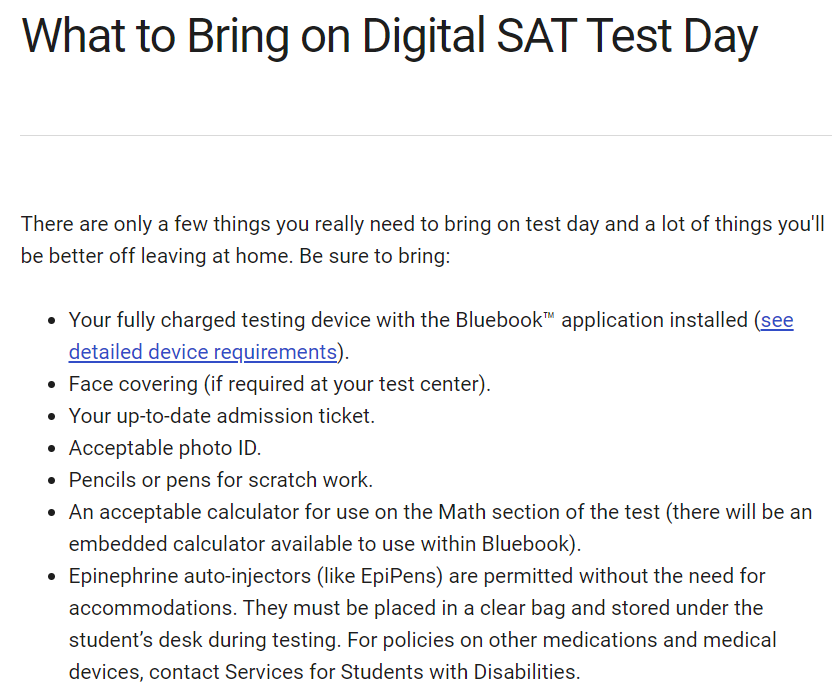The height and width of the screenshot is (687, 832).
Task: Click the 'What to Bring on Digital SAT Test Day' heading
Action: 389,36
